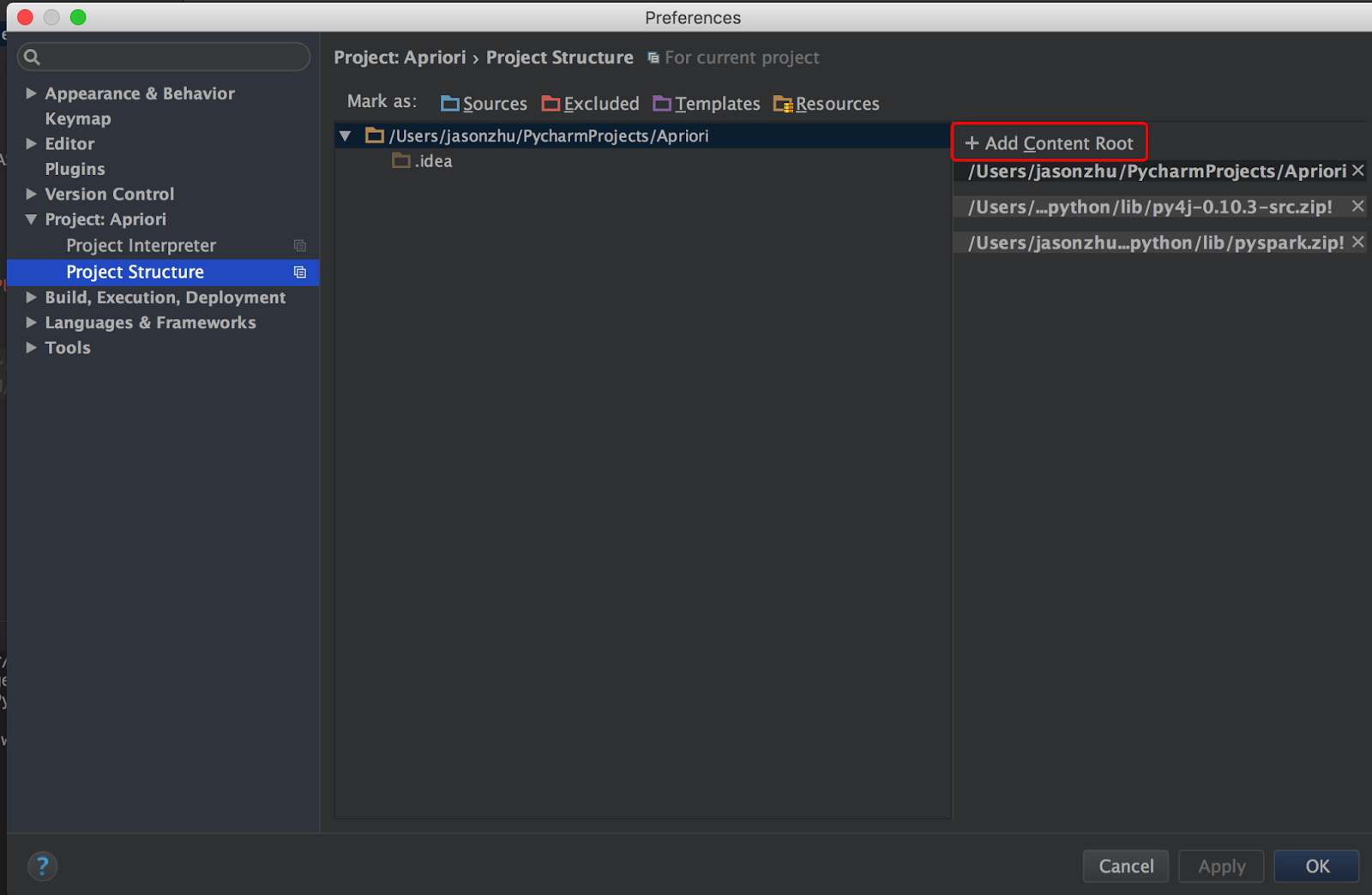The image size is (1372, 895).
Task: Click the Sources mark icon
Action: (x=449, y=103)
